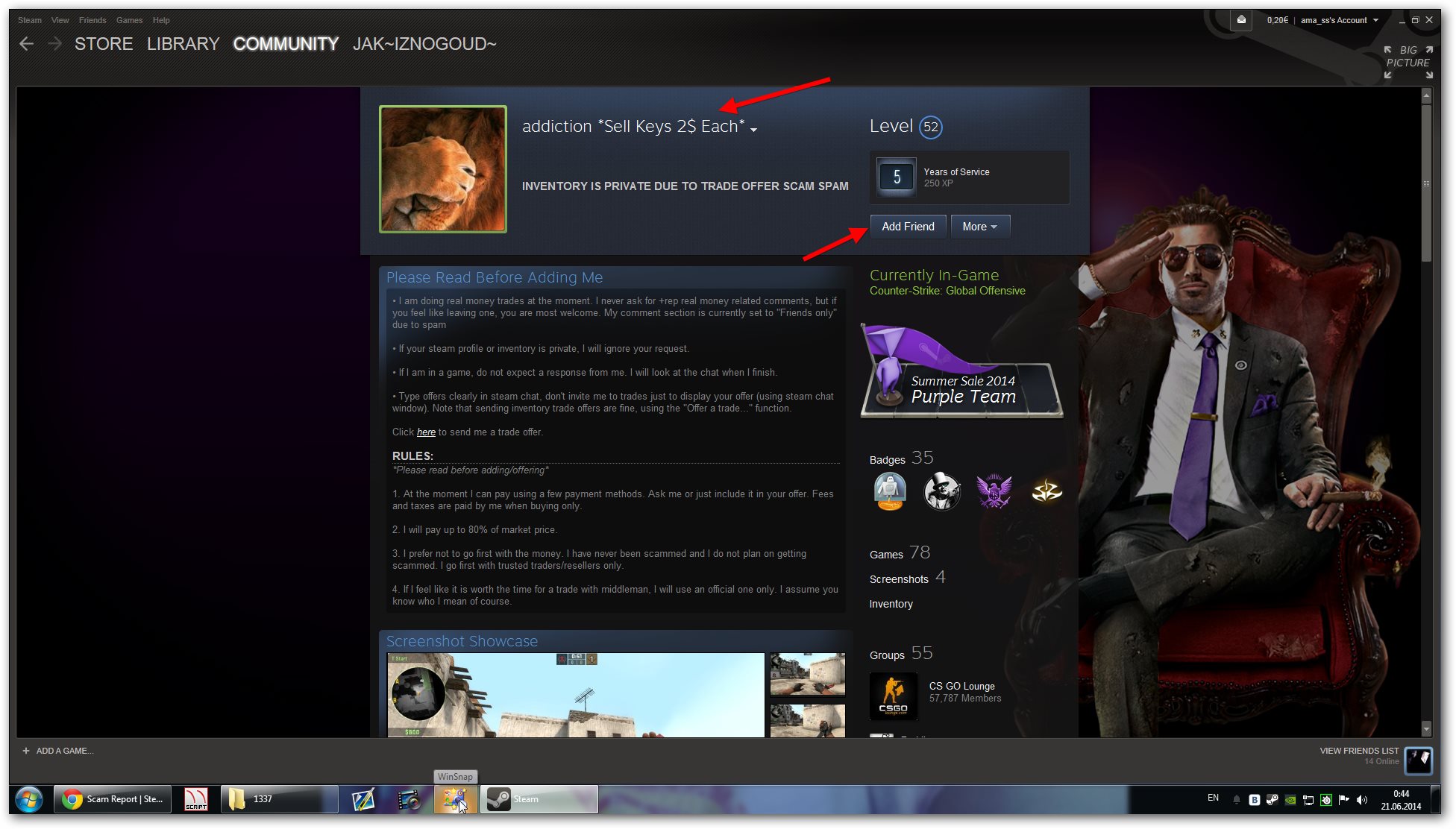Click the second profile badge icon
This screenshot has width=1456, height=829.
point(940,490)
